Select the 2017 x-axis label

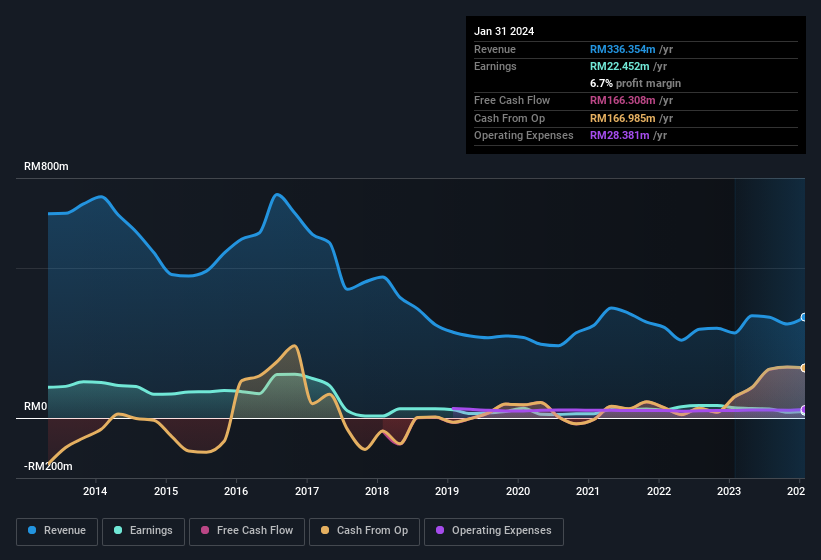tap(306, 491)
